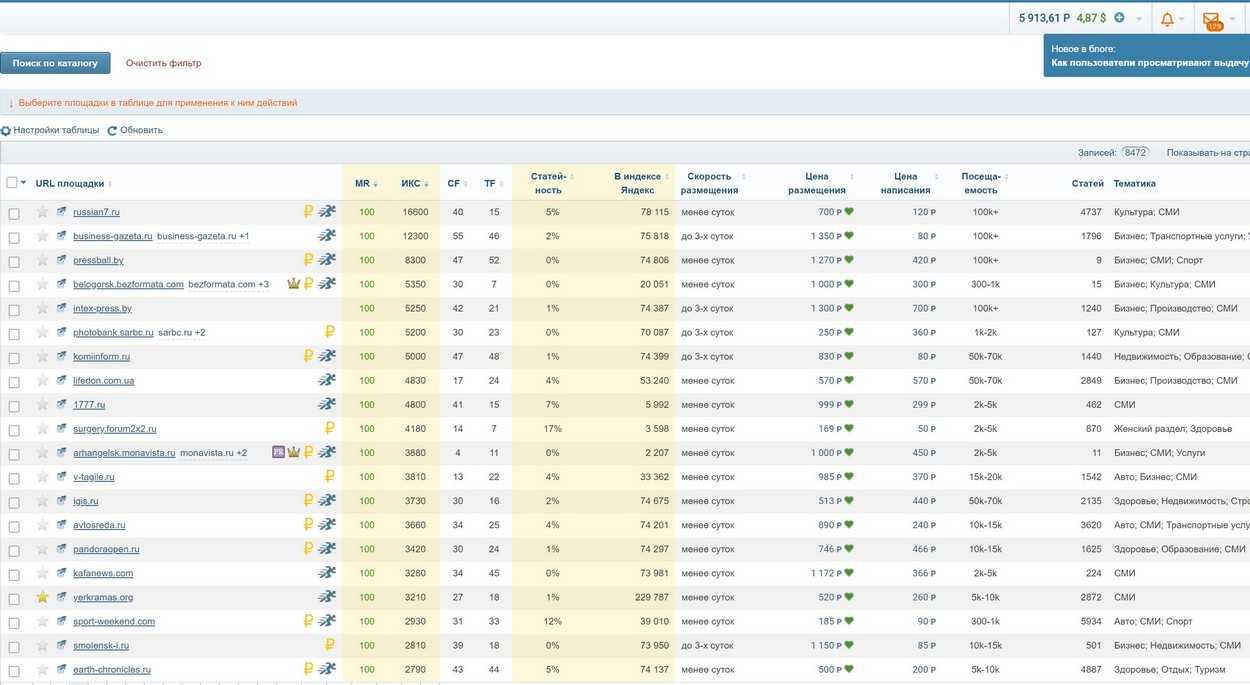Click the green heart beside price 700 ₽
This screenshot has width=1250, height=685.
pyautogui.click(x=849, y=212)
